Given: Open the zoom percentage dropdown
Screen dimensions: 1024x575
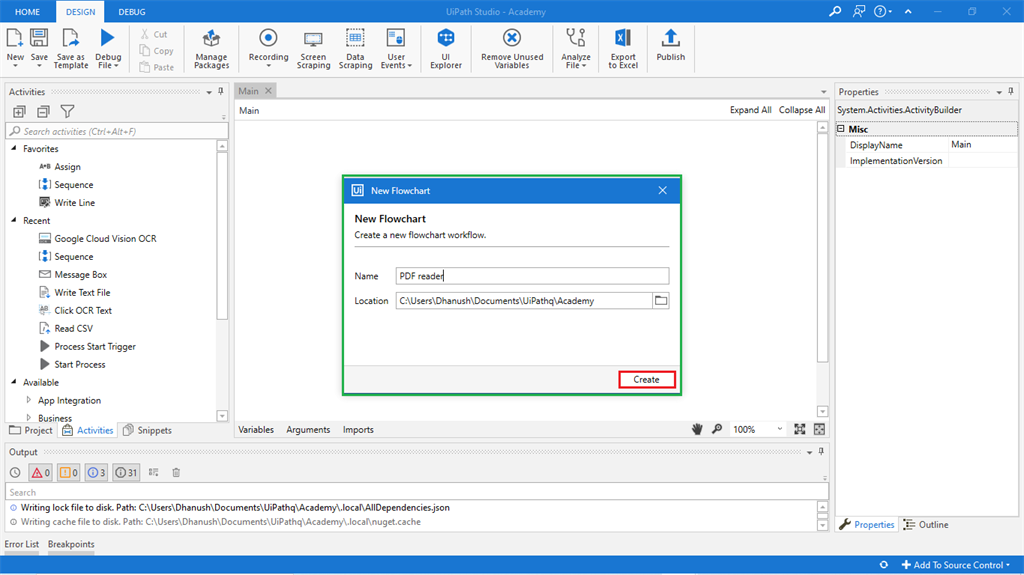Looking at the screenshot, I should (779, 429).
